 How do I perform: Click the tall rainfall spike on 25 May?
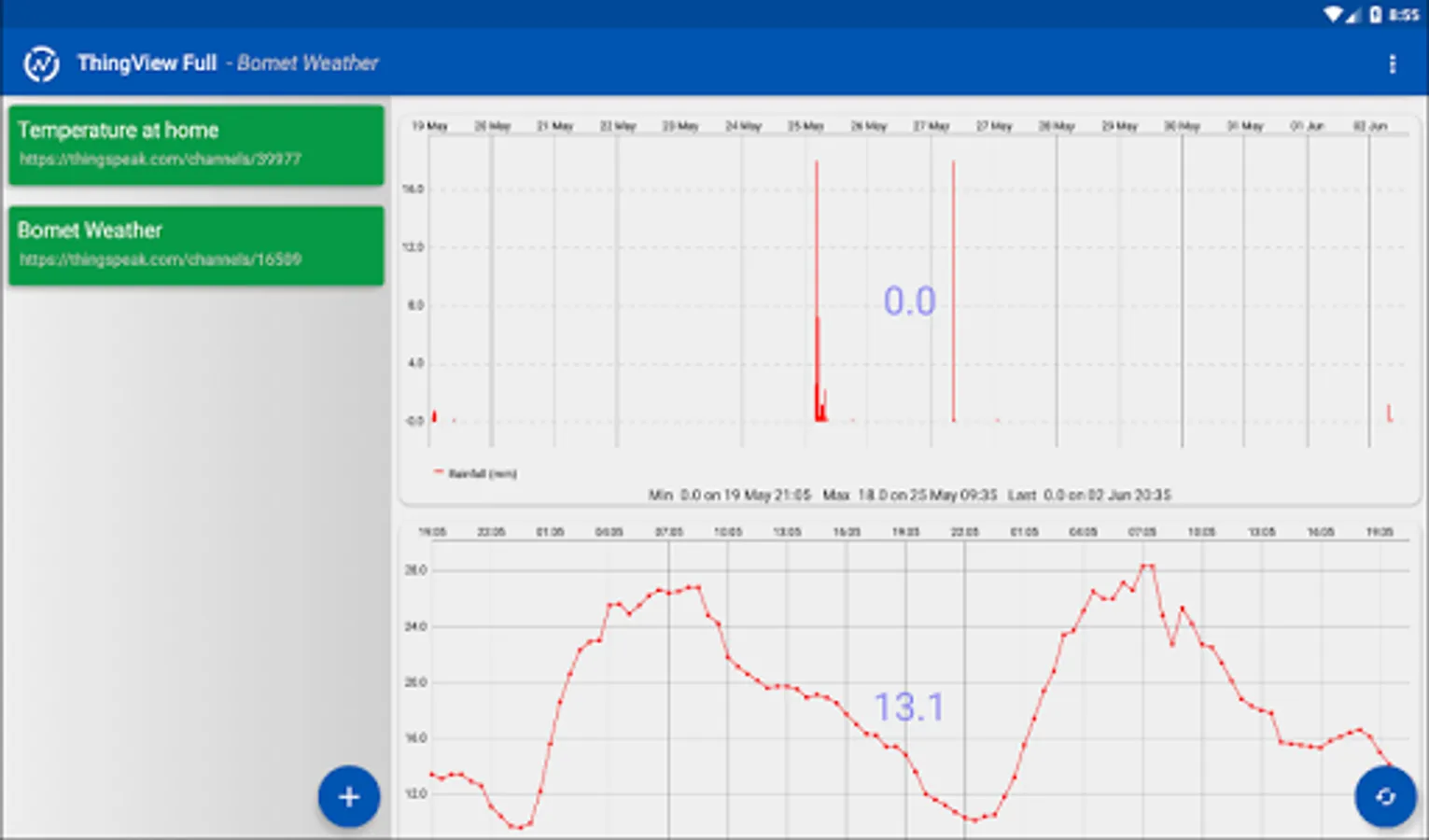click(x=817, y=290)
